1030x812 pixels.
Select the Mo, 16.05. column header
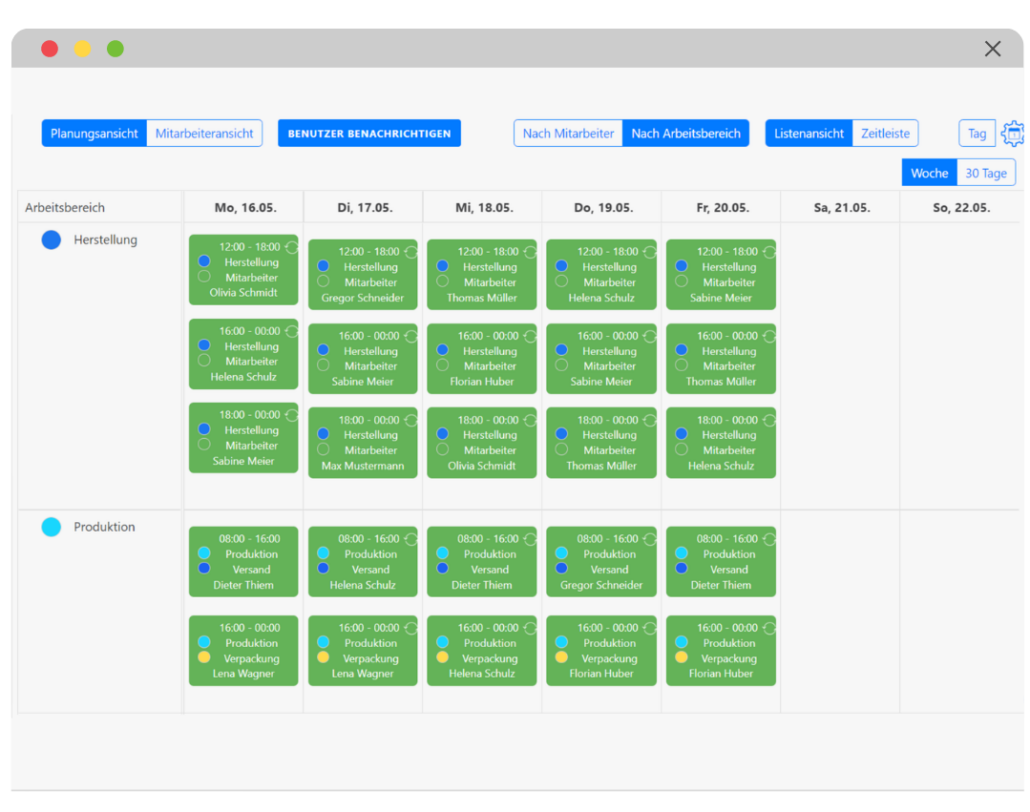pyautogui.click(x=245, y=208)
